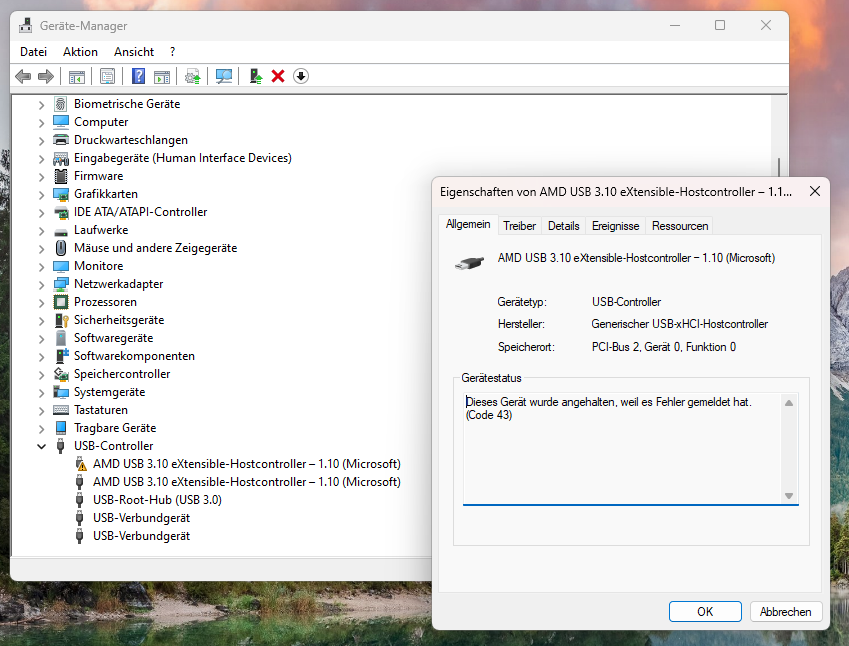849x646 pixels.
Task: Click the Forward arrow toolbar icon
Action: pos(46,76)
